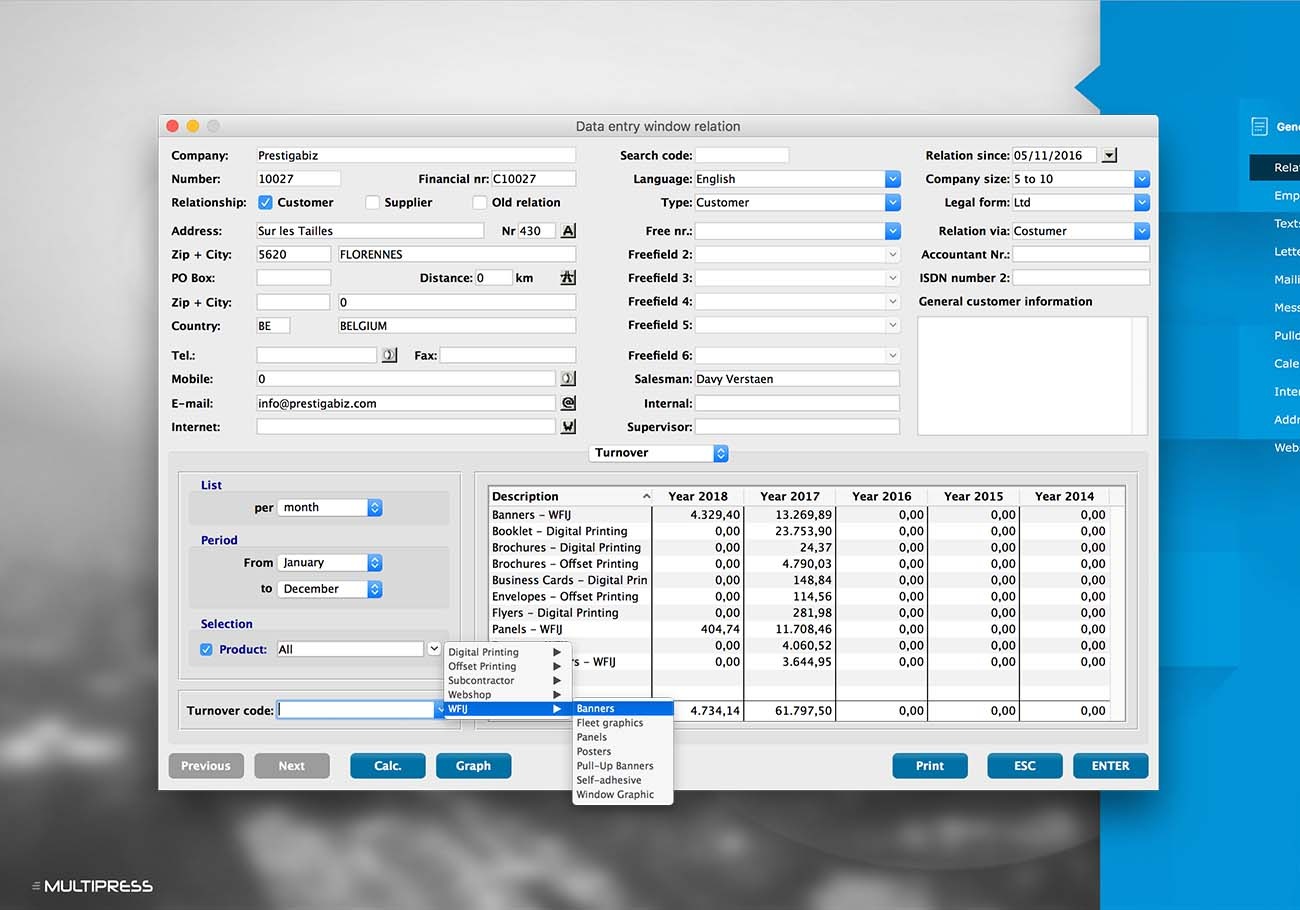The image size is (1300, 910).
Task: Open the List per month dropdown
Action: coord(331,508)
